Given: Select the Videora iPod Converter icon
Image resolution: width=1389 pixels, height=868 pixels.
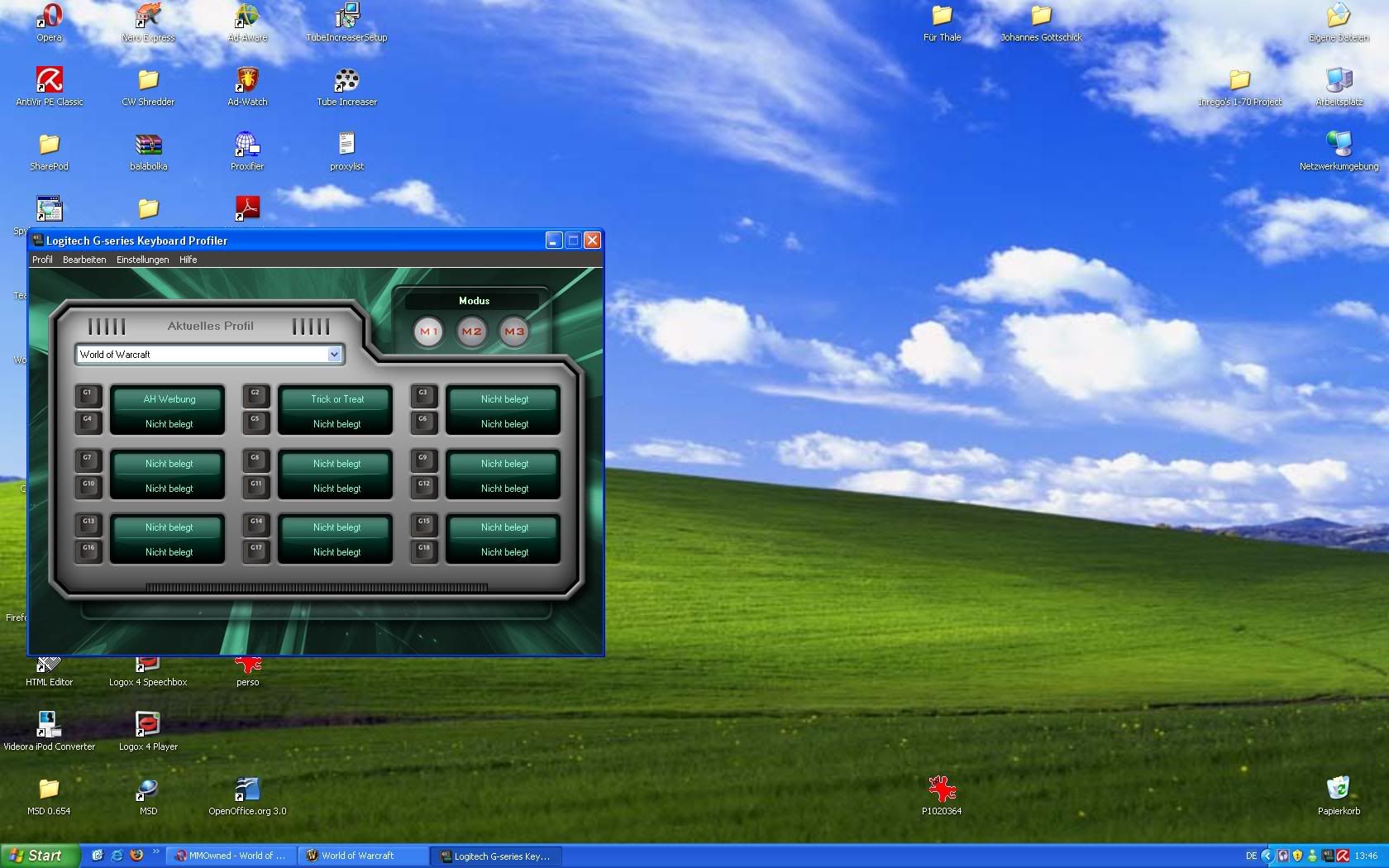Looking at the screenshot, I should coord(49,732).
